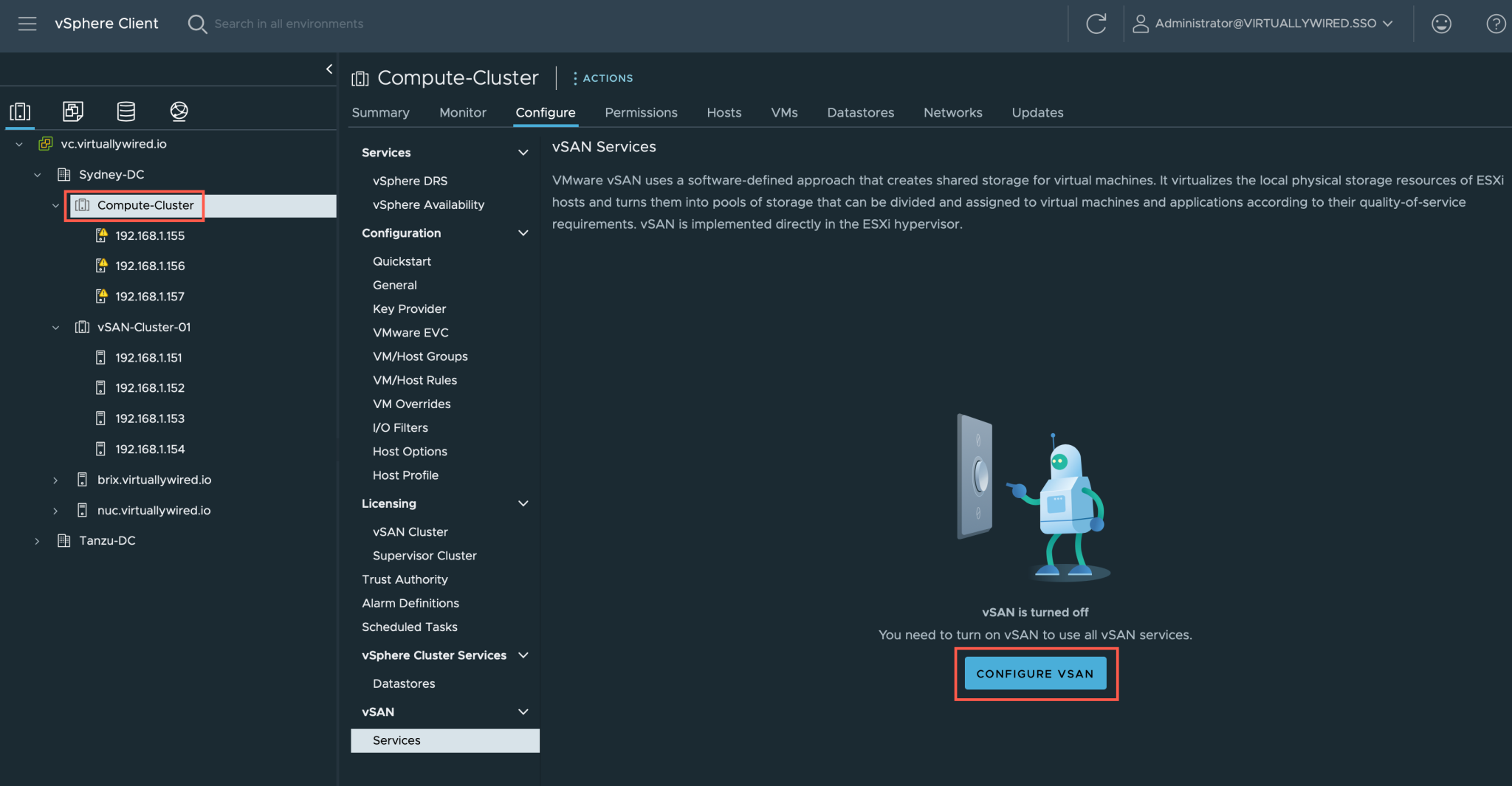Collapse the Configuration section chevron
The image size is (1512, 786).
[x=523, y=233]
